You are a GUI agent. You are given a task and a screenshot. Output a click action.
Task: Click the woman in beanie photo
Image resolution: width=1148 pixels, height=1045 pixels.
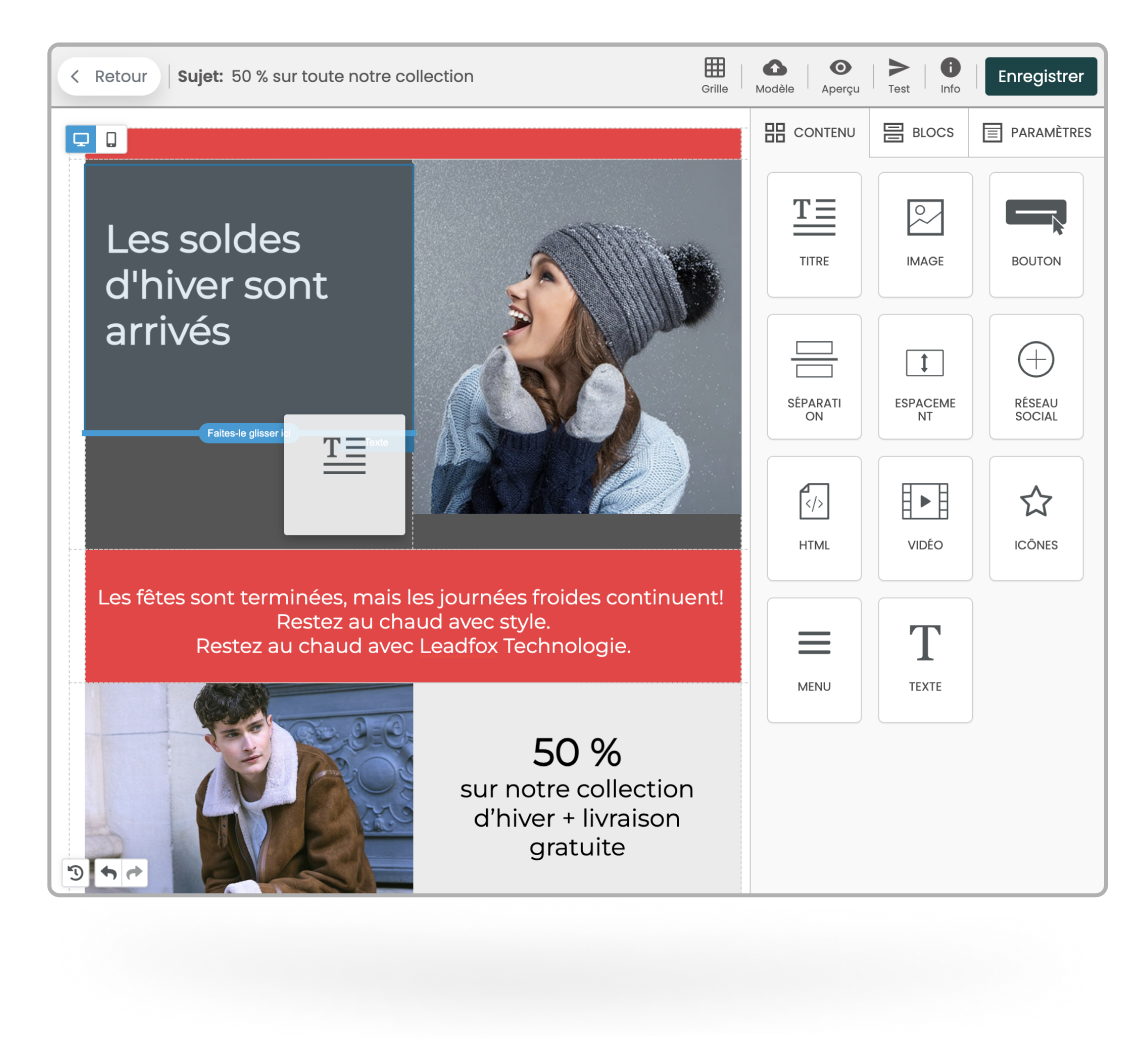578,337
